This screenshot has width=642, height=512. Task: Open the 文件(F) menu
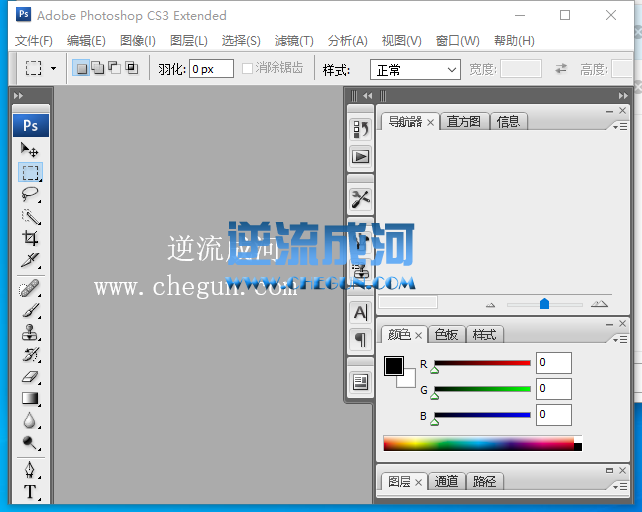click(34, 41)
